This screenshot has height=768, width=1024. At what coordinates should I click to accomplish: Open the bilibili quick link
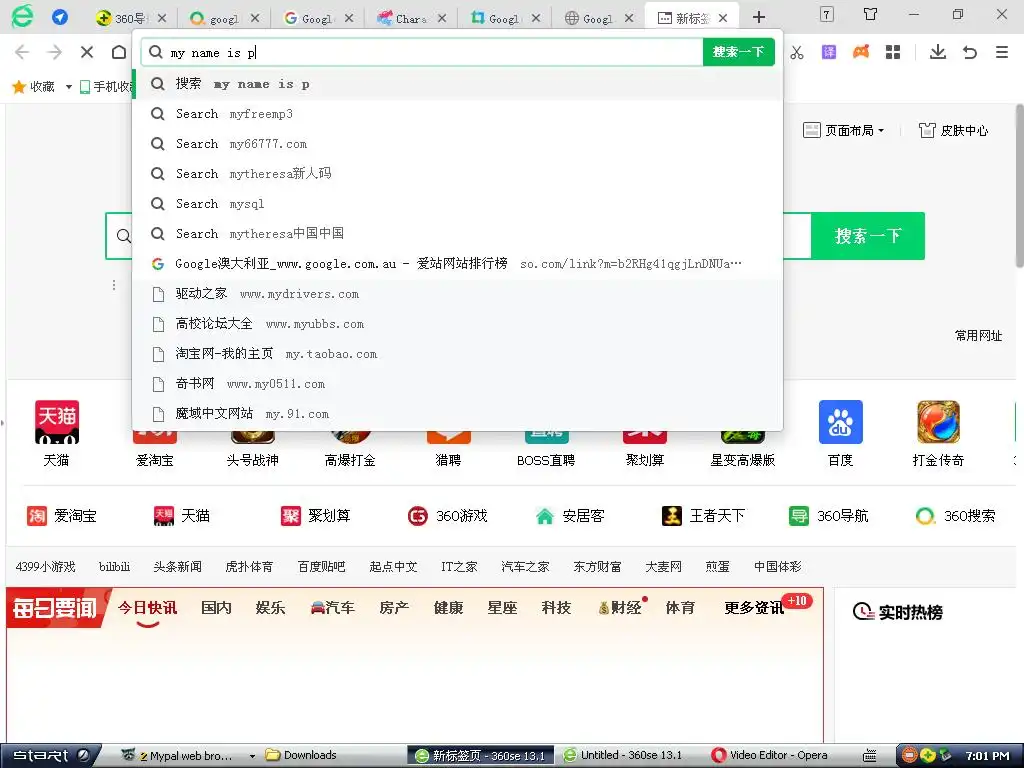114,567
